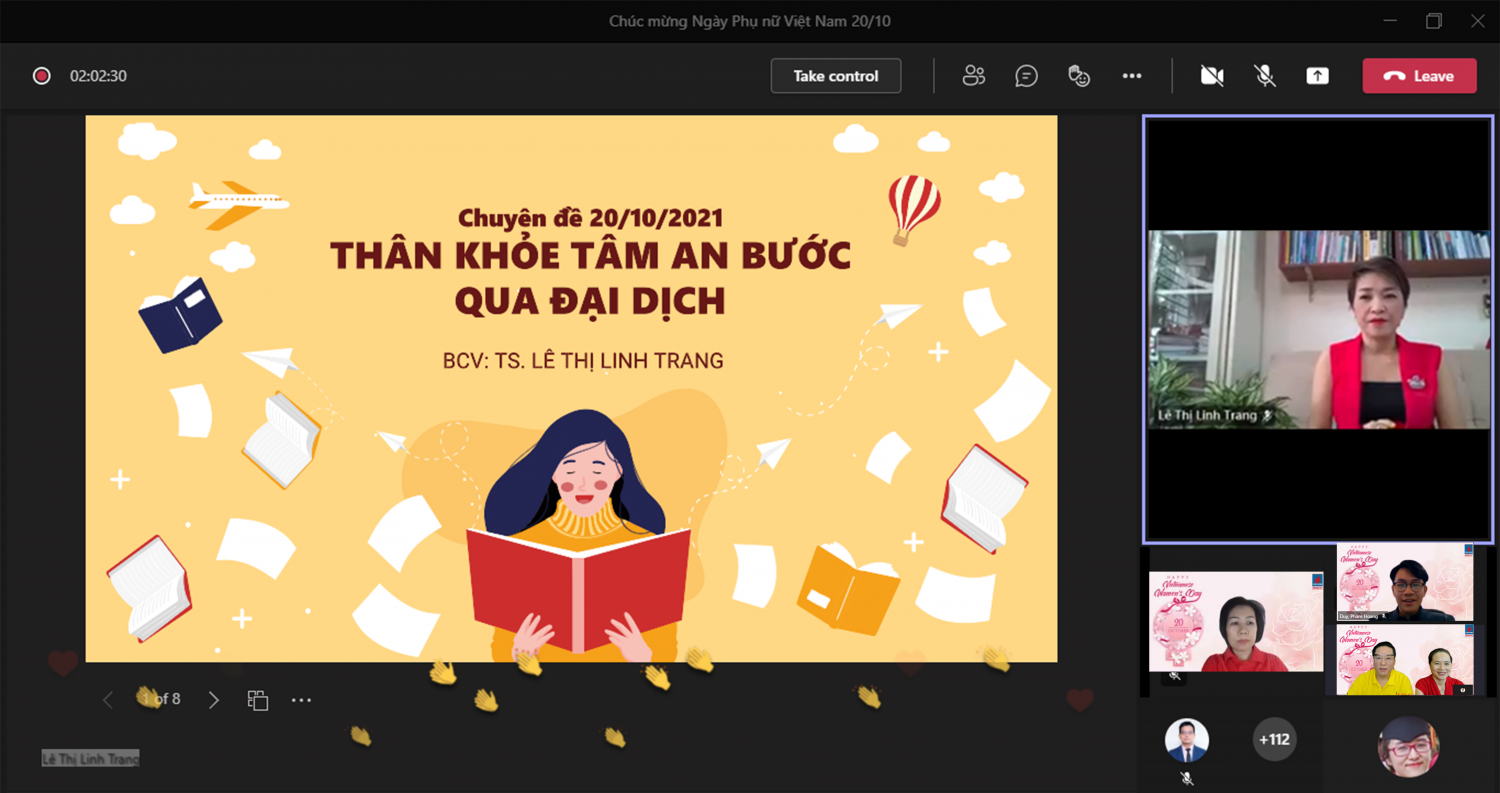
Task: Open More actions menu in meeting toolbar
Action: (x=1132, y=76)
